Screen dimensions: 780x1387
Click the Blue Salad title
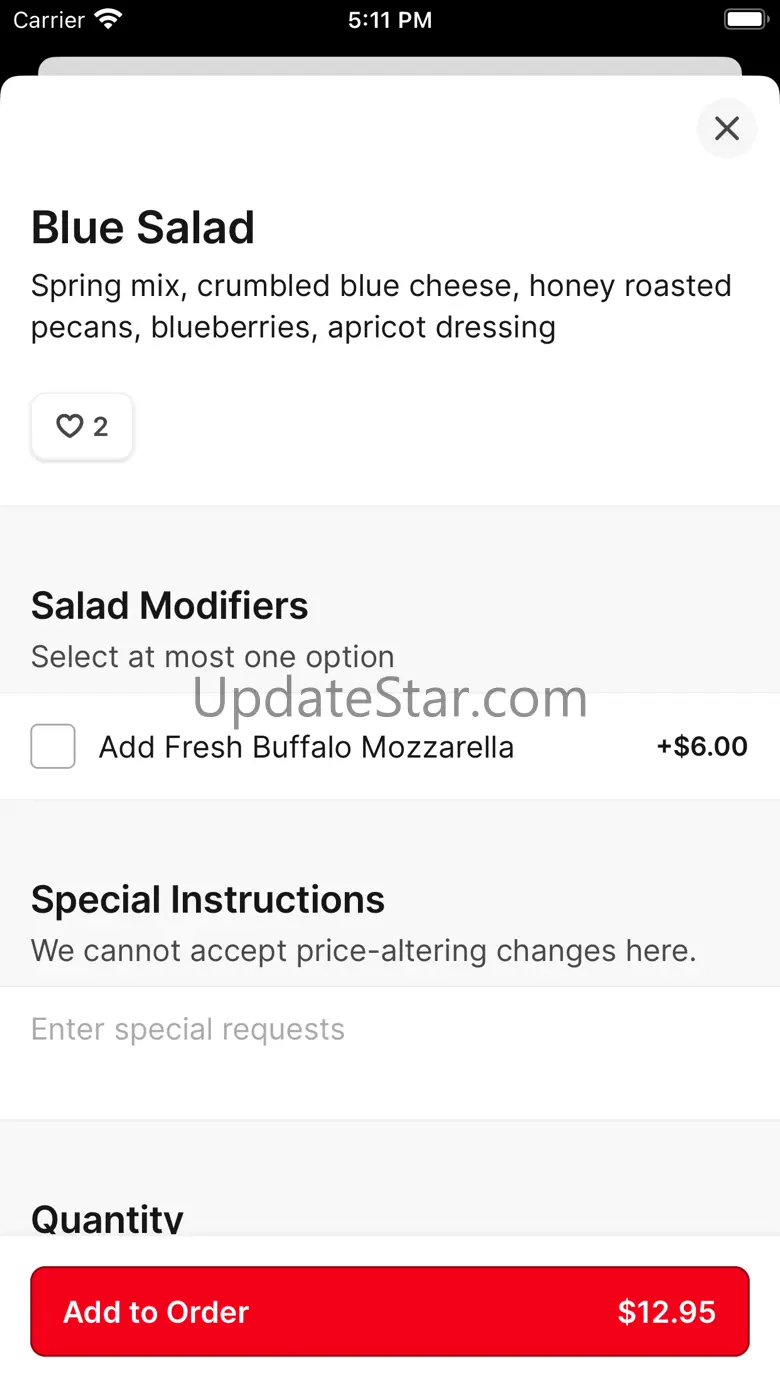[x=143, y=227]
